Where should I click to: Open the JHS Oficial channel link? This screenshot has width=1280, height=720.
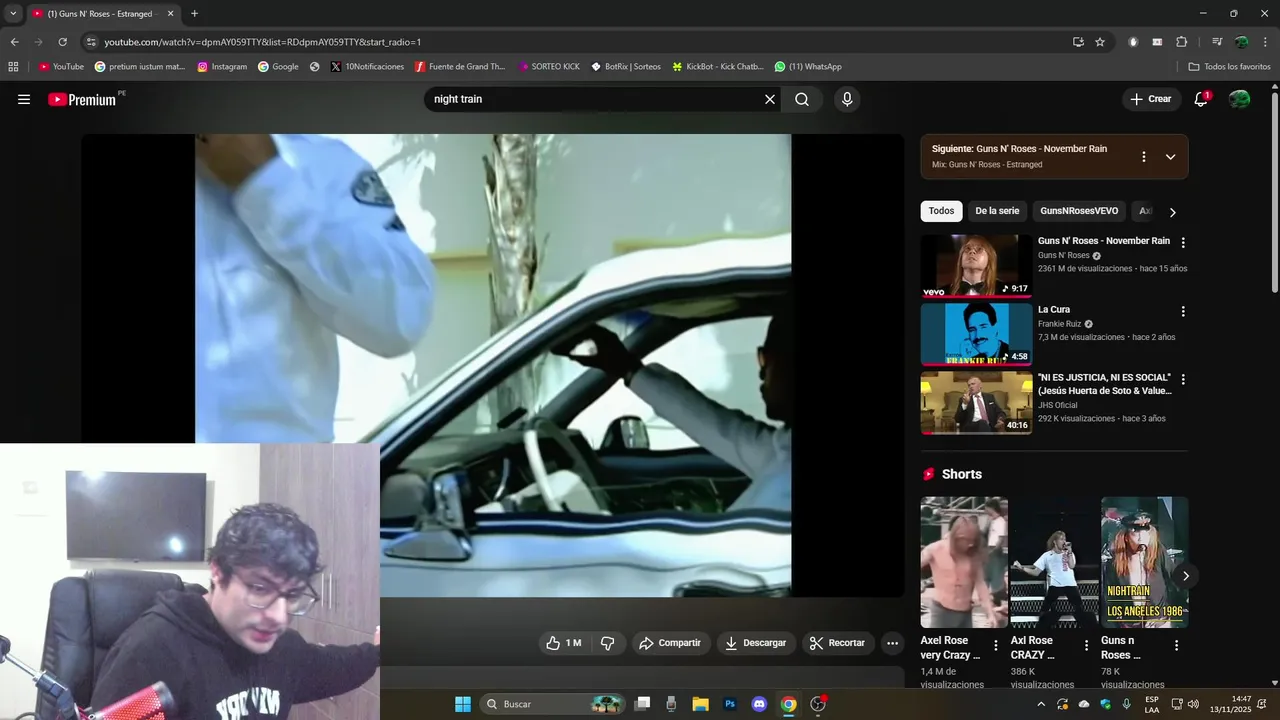pyautogui.click(x=1059, y=405)
